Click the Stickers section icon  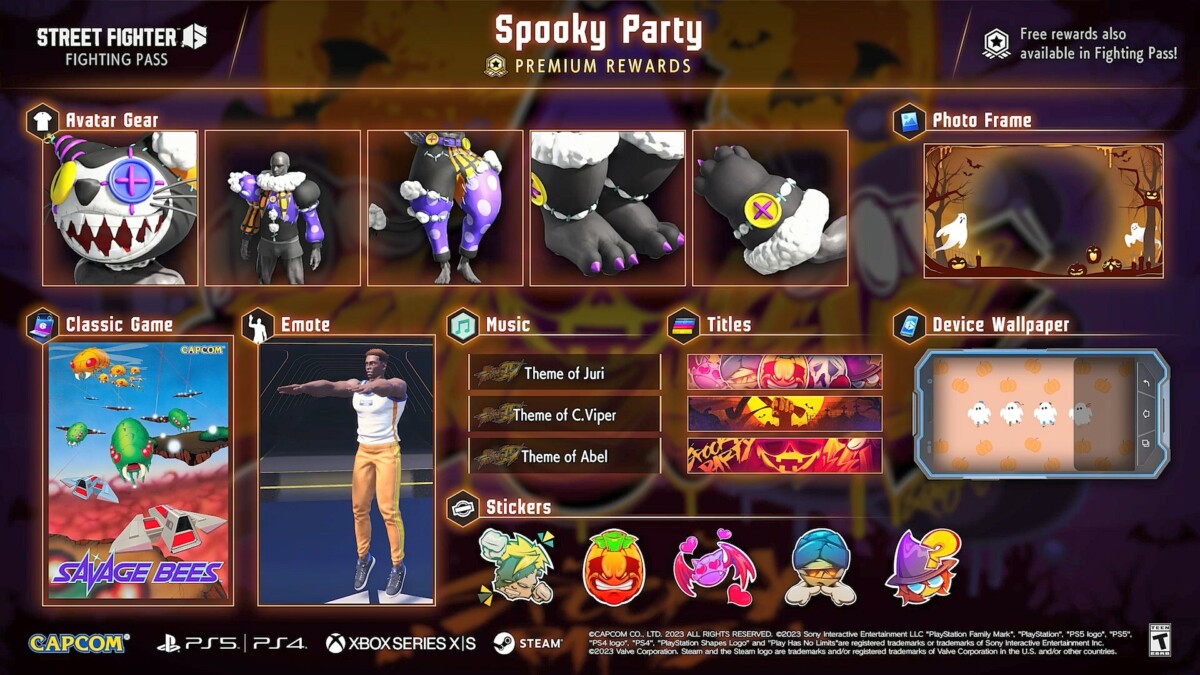click(463, 508)
